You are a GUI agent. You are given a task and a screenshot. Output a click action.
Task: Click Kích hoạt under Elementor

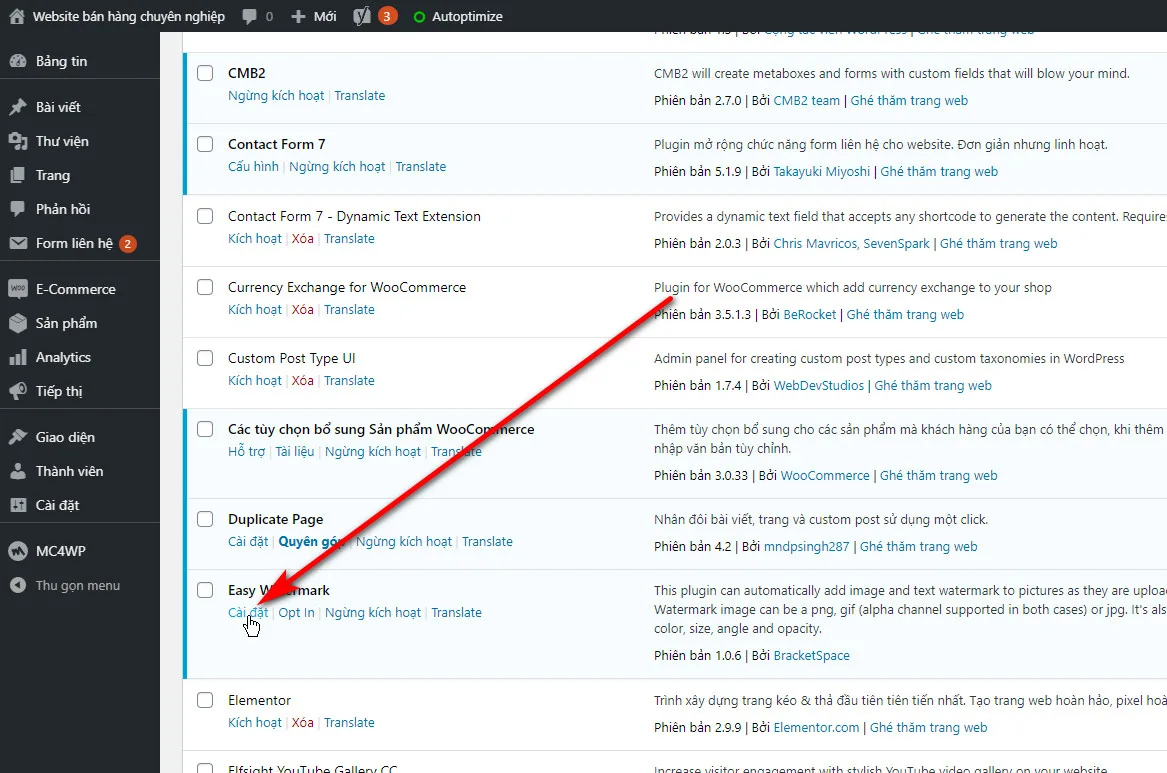tap(255, 722)
